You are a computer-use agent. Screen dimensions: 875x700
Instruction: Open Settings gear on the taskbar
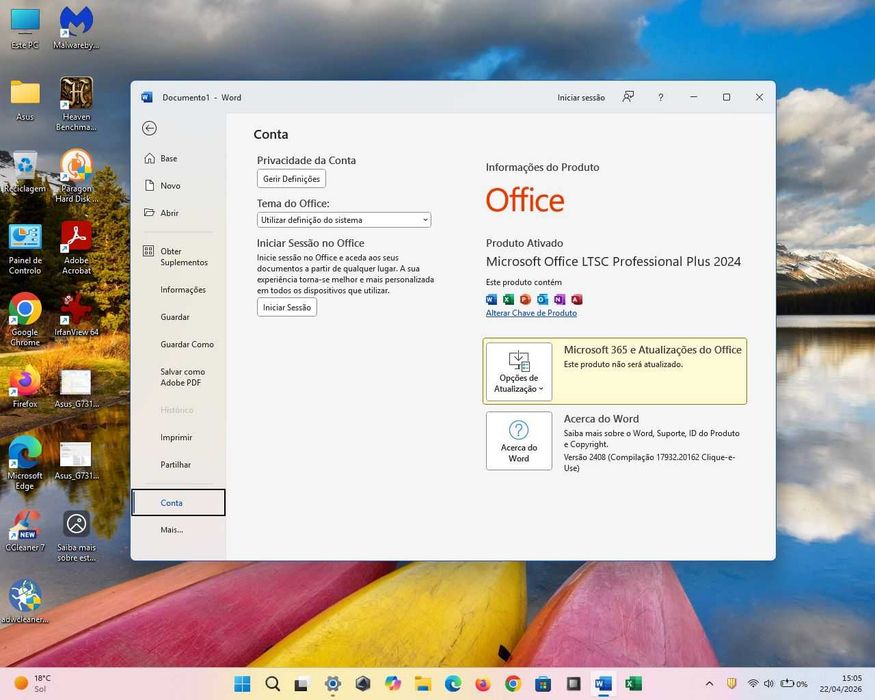pos(333,684)
